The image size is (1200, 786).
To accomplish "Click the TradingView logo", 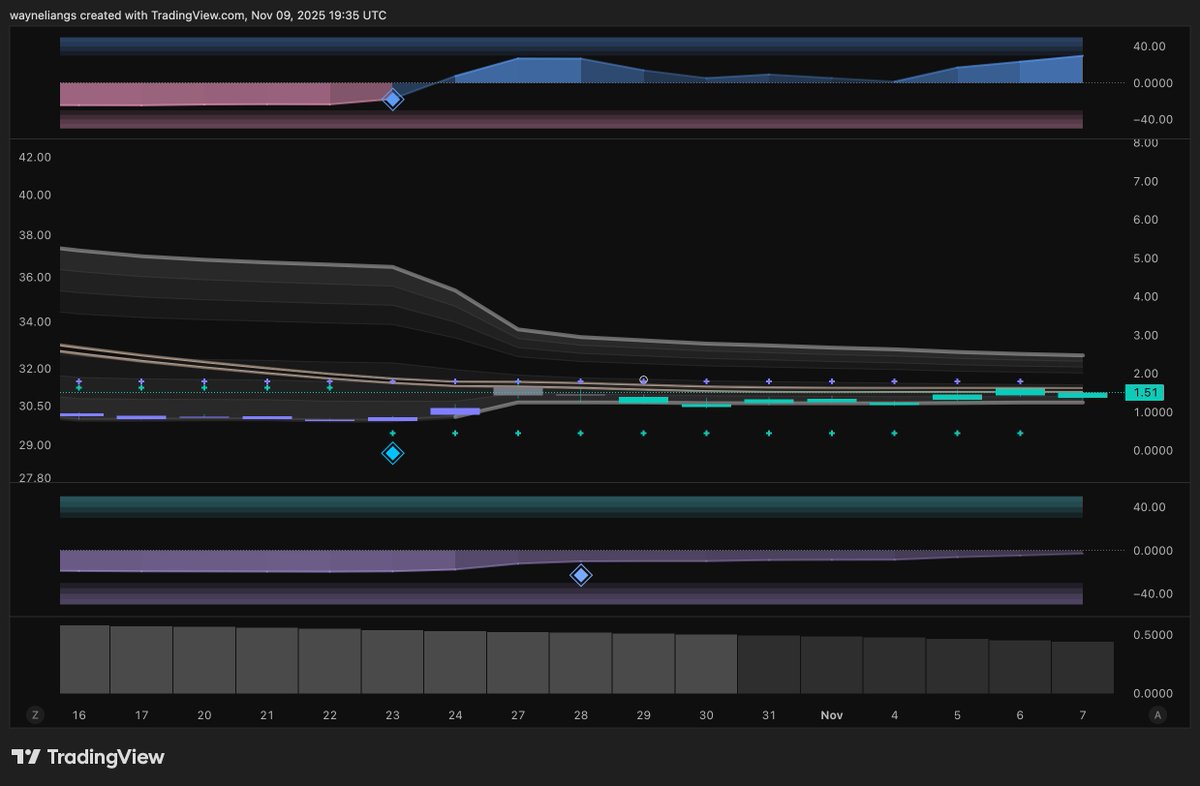I will (x=88, y=757).
